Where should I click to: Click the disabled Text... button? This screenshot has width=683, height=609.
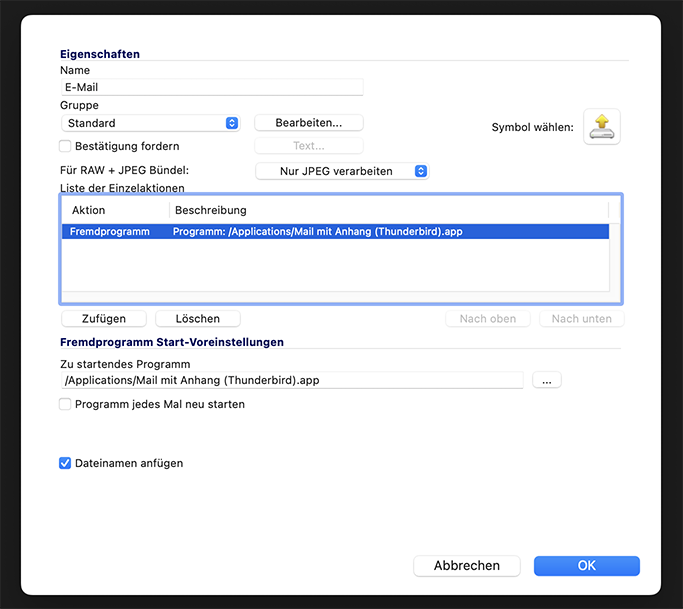point(309,145)
